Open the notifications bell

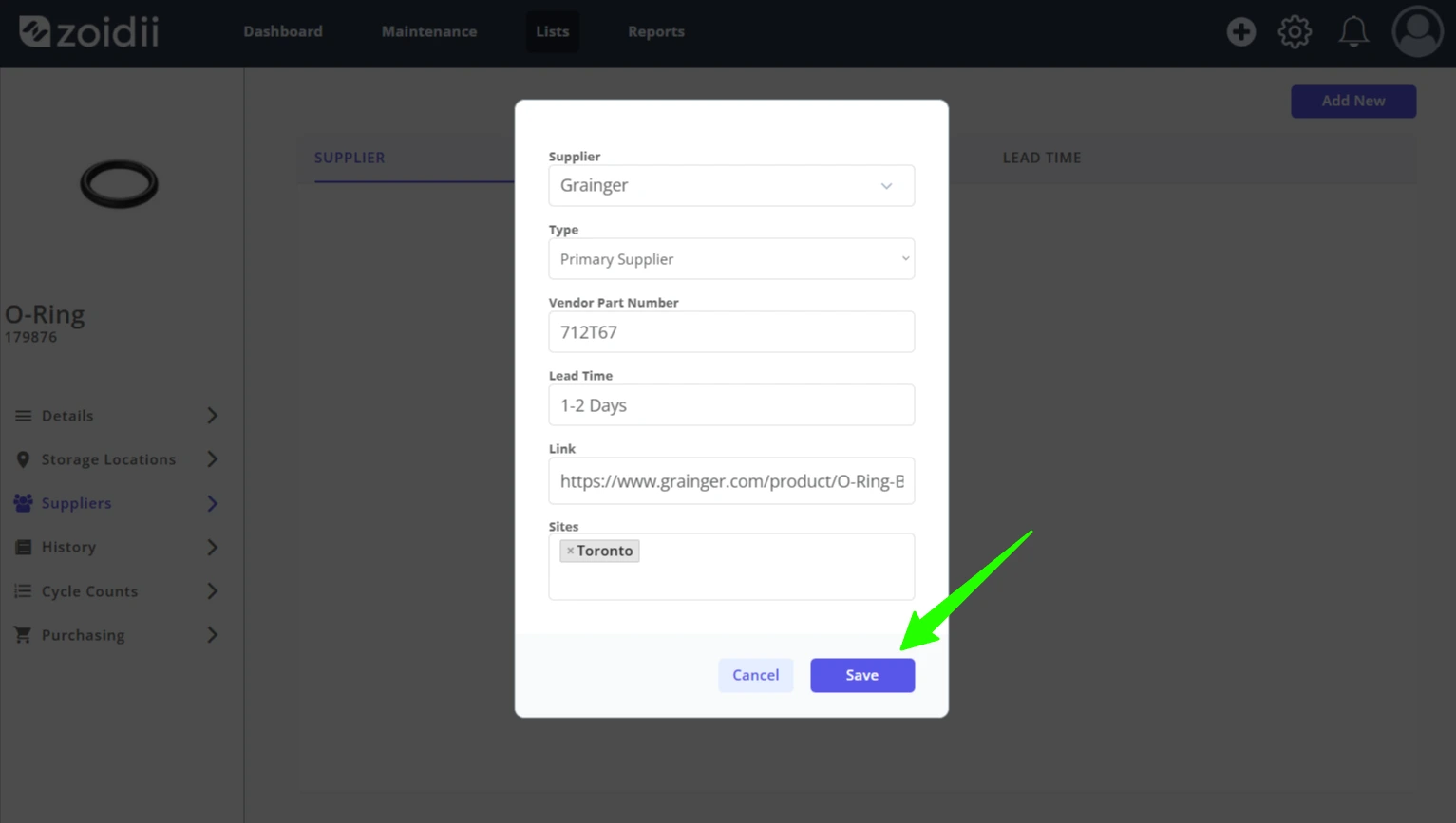tap(1353, 31)
